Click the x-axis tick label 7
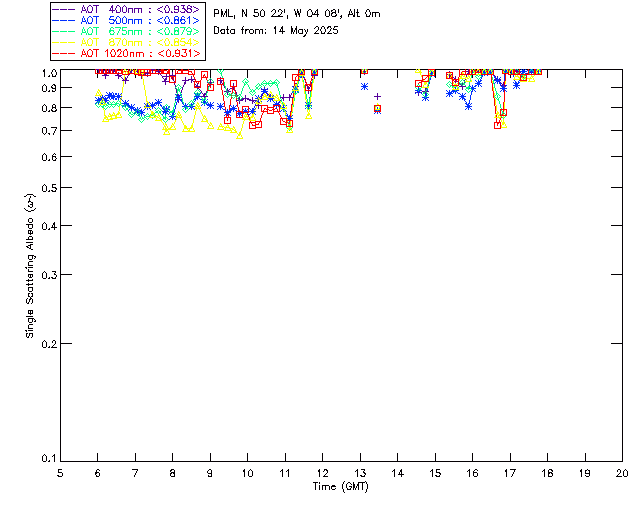Image resolution: width=640 pixels, height=512 pixels. (135, 473)
